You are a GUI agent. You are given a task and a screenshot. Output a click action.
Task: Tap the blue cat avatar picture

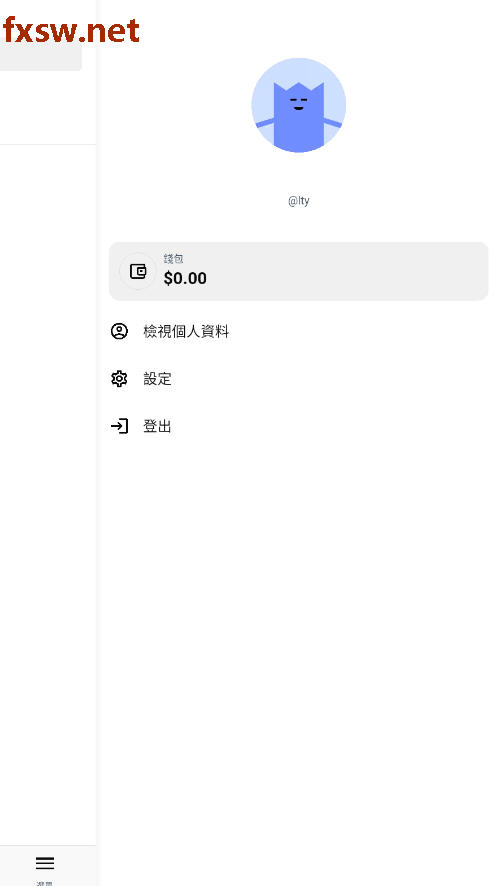[x=298, y=105]
